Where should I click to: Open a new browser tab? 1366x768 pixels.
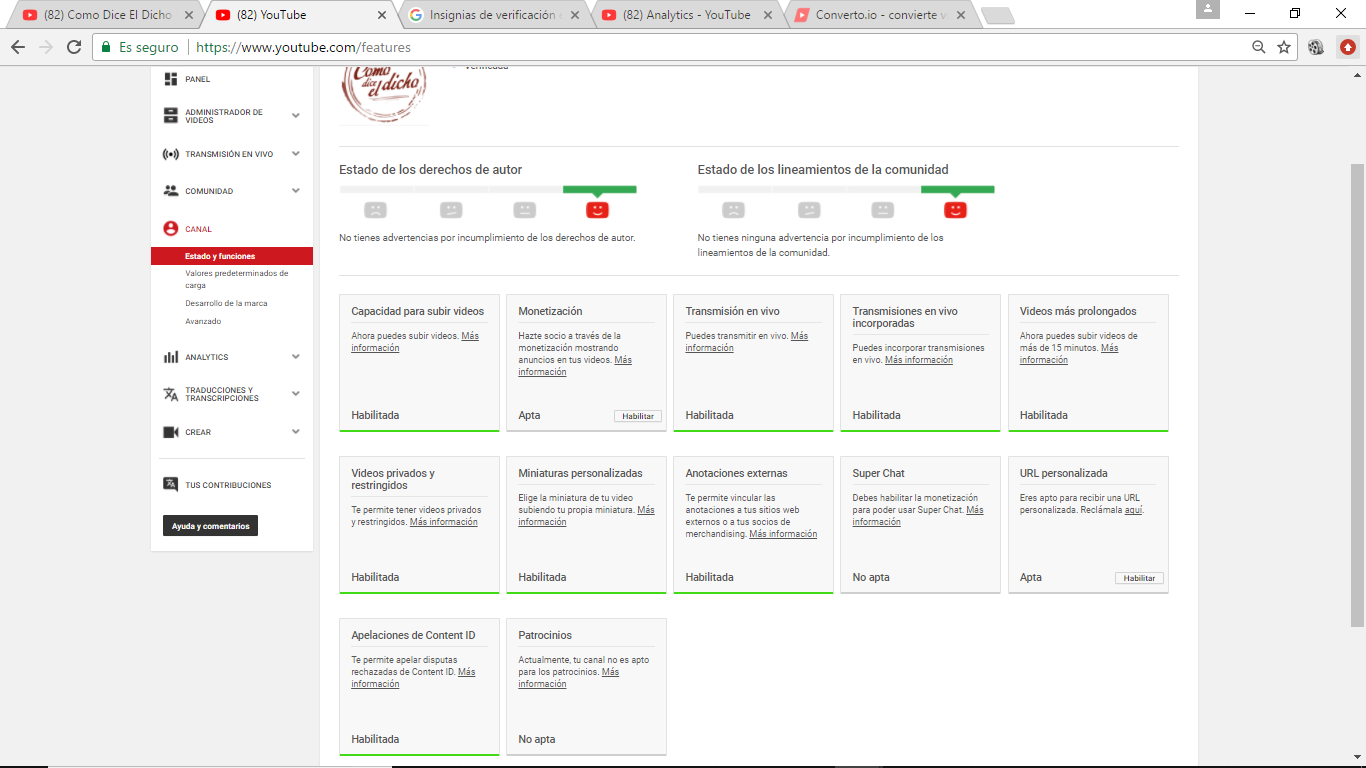[997, 15]
